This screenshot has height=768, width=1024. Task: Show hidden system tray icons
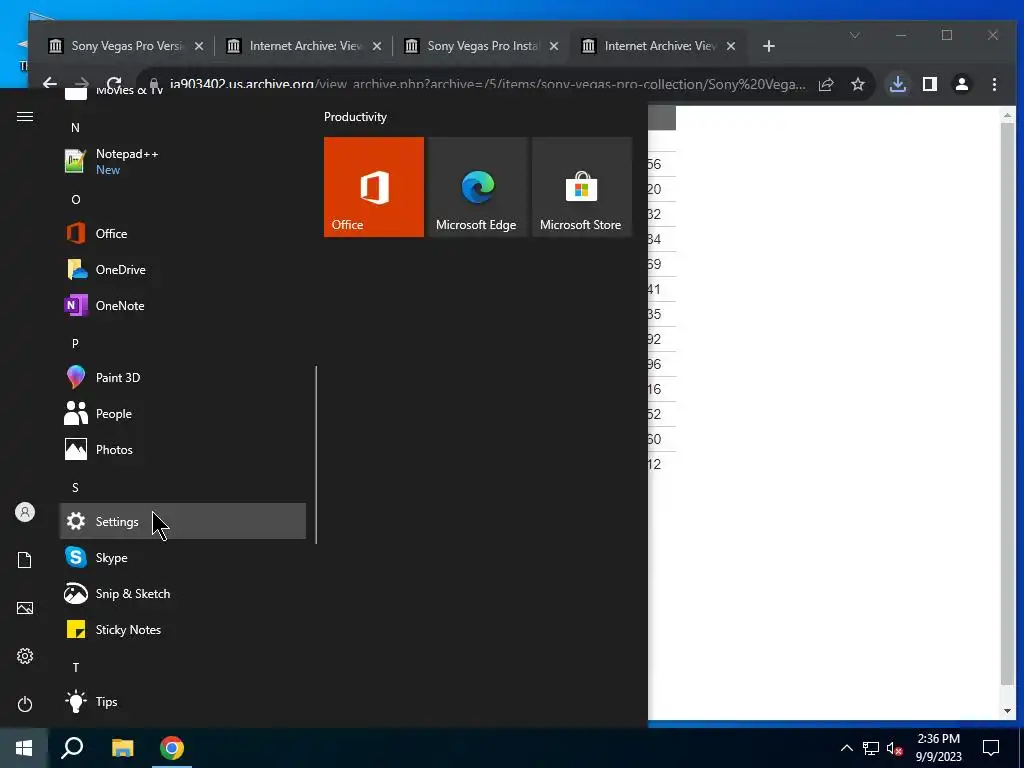pos(846,748)
